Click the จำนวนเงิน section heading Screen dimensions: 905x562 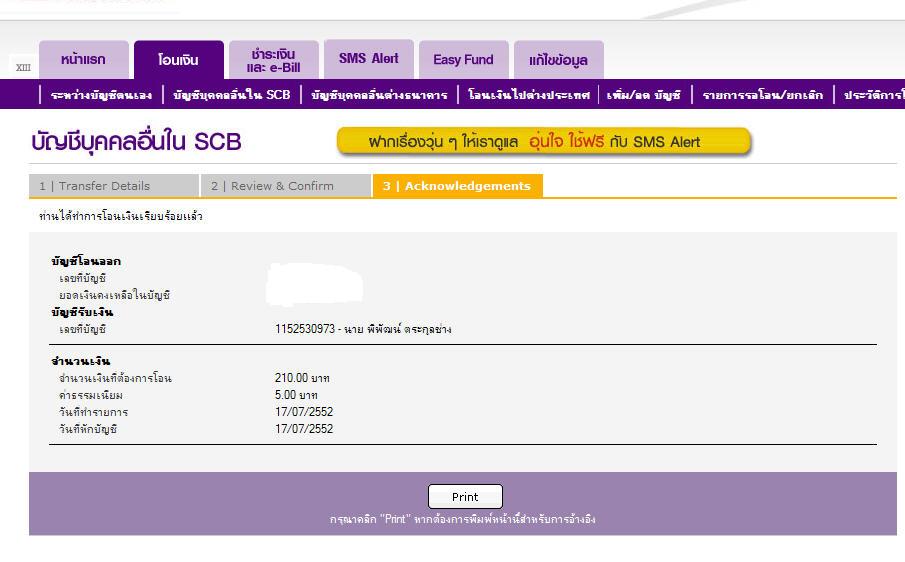[80, 361]
